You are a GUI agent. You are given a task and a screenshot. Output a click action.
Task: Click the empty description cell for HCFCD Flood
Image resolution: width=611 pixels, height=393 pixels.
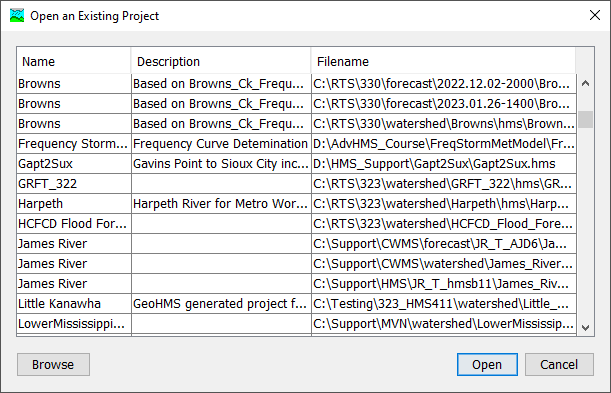pos(221,224)
